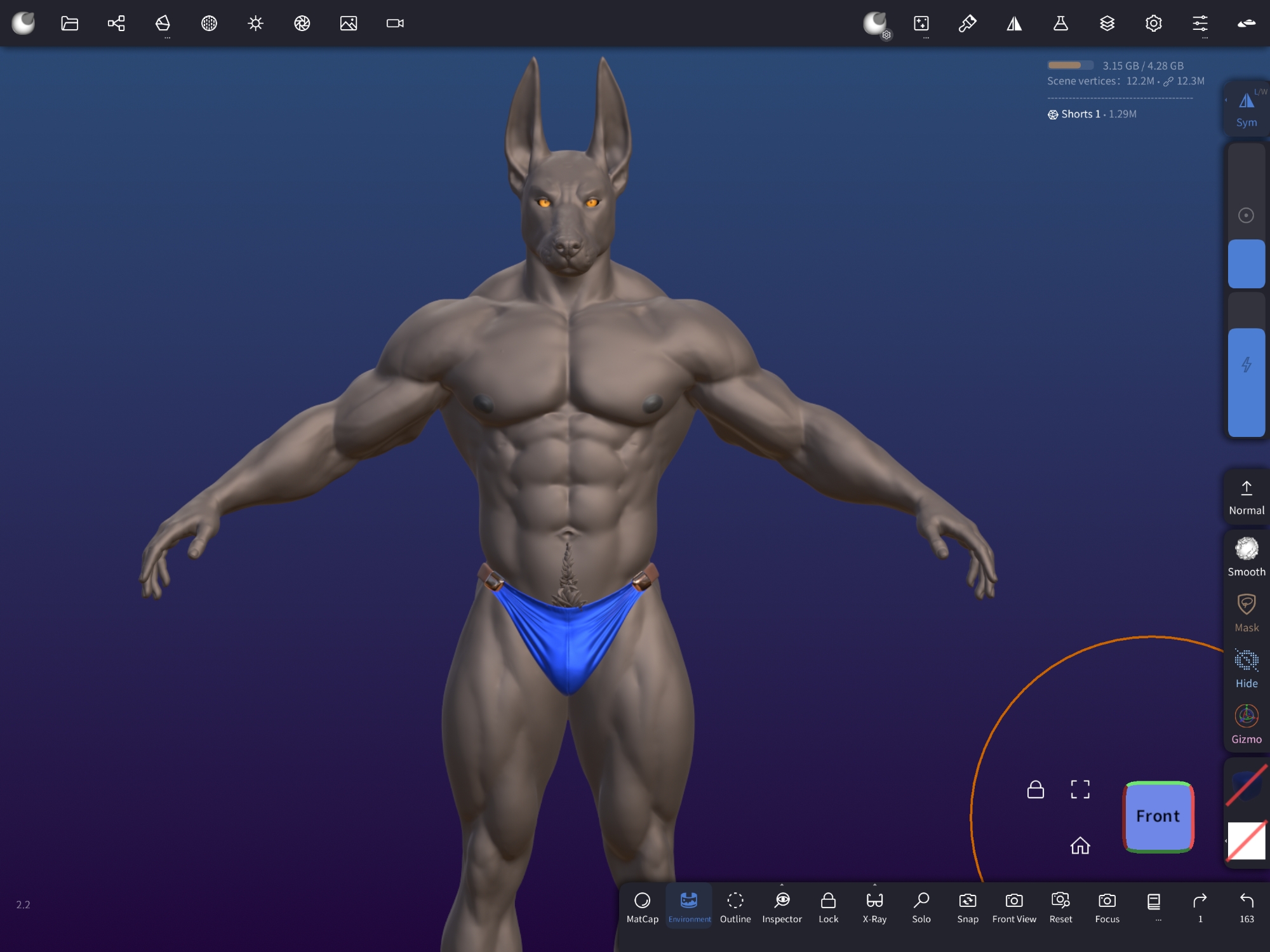Screen dimensions: 1270x952
Task: Open the Scene hierarchy menu
Action: [x=116, y=23]
